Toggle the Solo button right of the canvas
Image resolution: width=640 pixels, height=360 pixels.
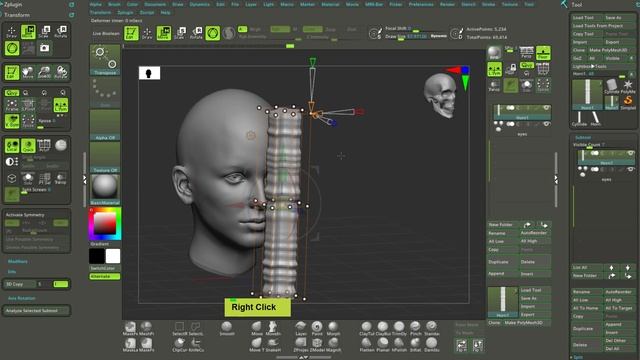(527, 85)
